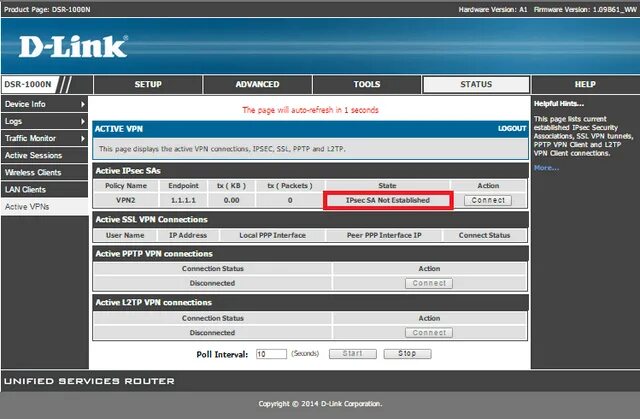Open Device Info in sidebar
Screen dimensions: 640x419
[44, 104]
